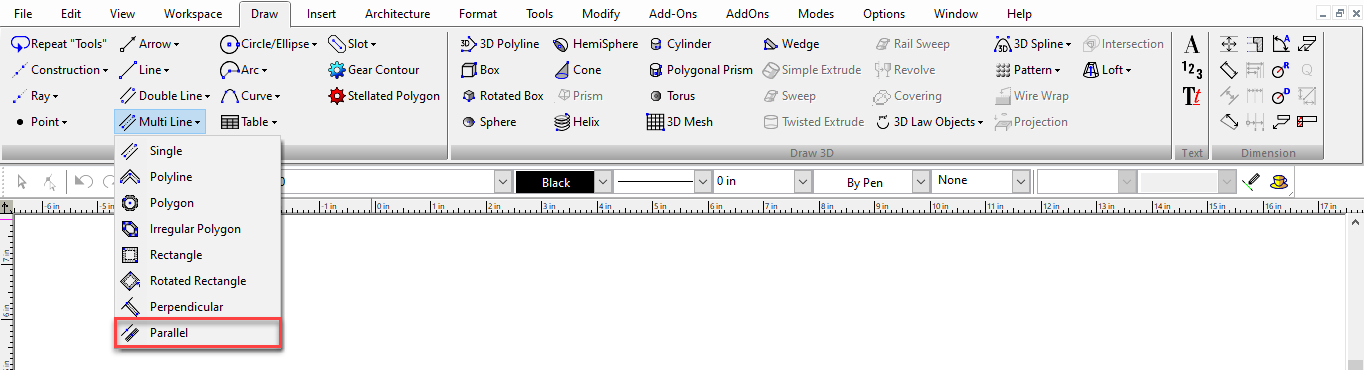Select the HemiSphere tool

pyautogui.click(x=595, y=44)
